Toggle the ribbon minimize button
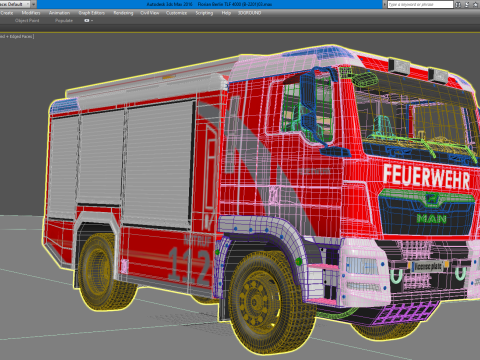 pos(88,21)
